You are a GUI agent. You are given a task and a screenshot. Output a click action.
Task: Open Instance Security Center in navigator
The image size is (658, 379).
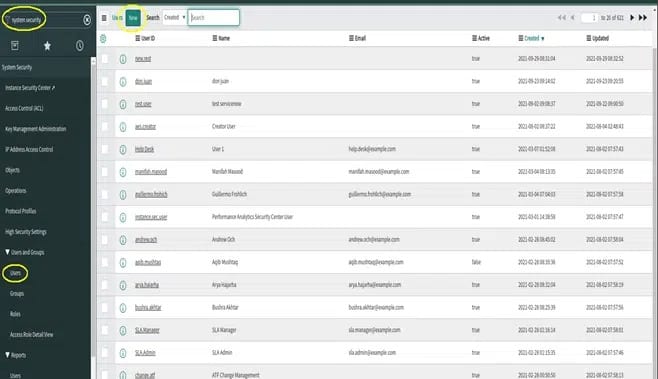30,88
